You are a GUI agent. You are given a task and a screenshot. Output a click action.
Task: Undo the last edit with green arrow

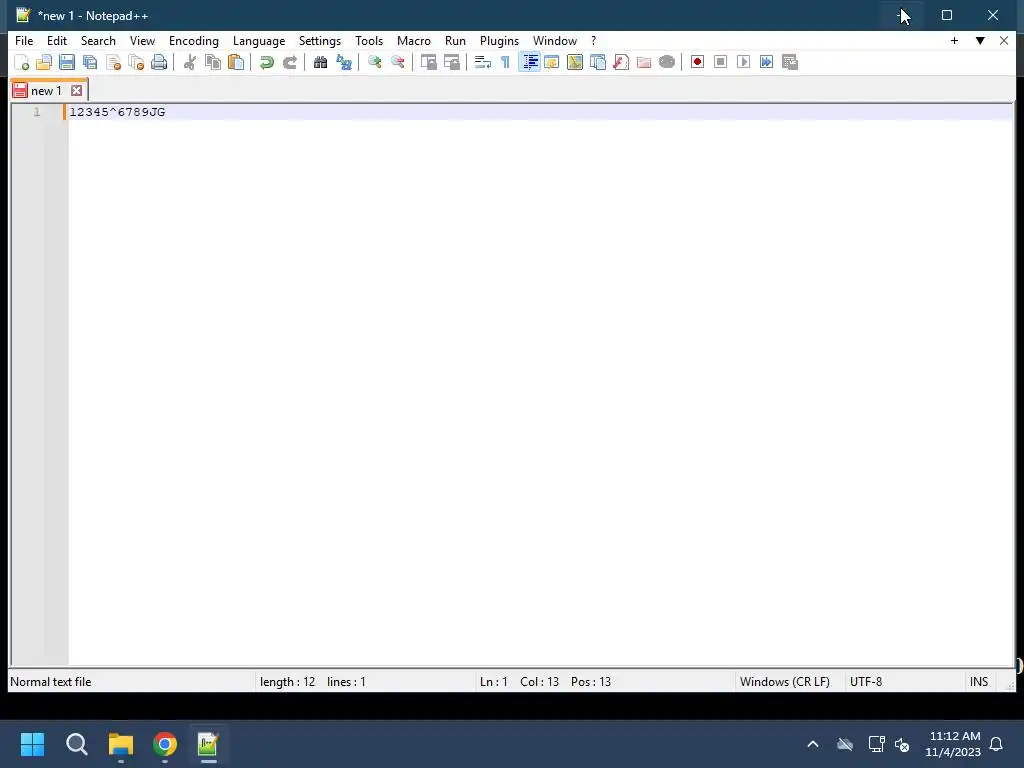pyautogui.click(x=266, y=62)
